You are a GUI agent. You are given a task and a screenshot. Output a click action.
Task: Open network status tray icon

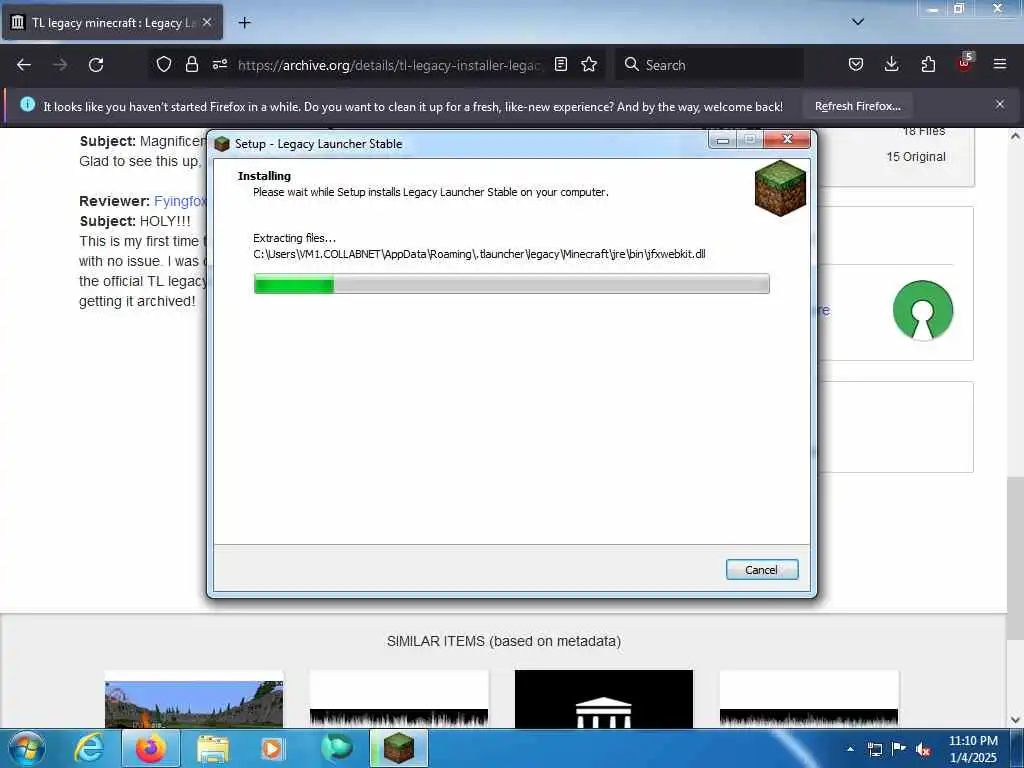click(874, 749)
